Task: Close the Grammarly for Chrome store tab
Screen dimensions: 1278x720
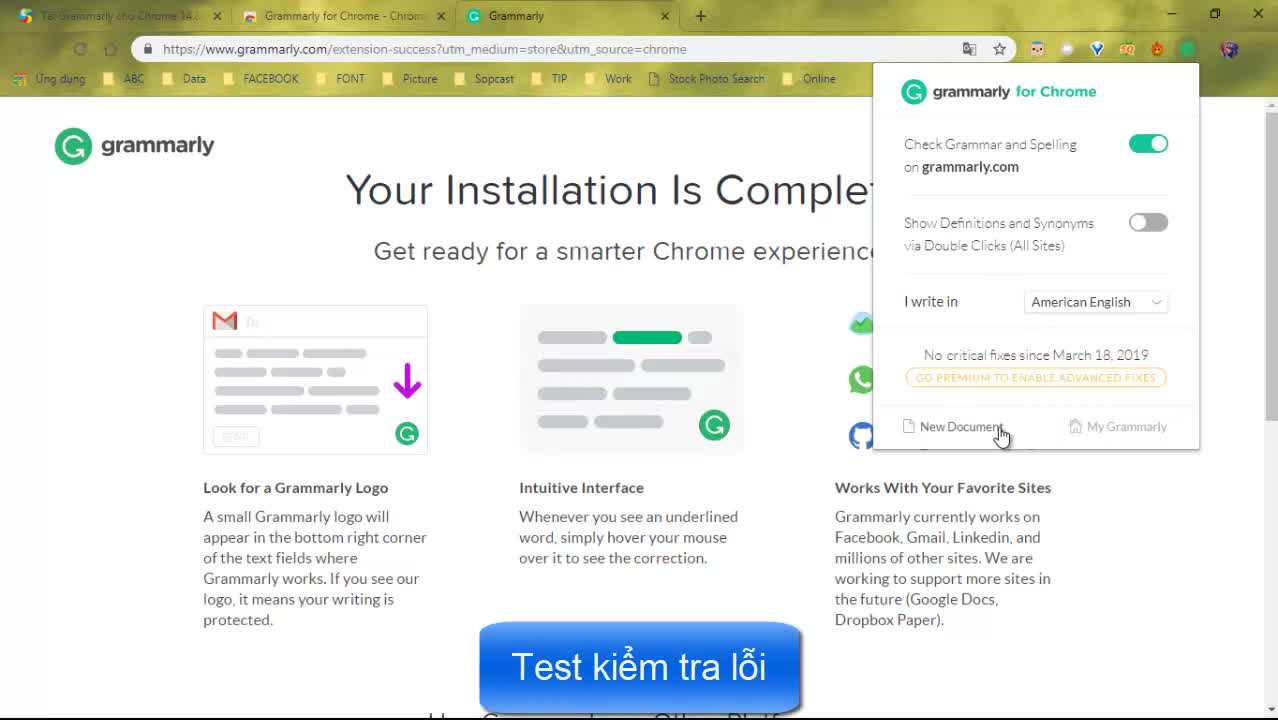Action: tap(441, 16)
